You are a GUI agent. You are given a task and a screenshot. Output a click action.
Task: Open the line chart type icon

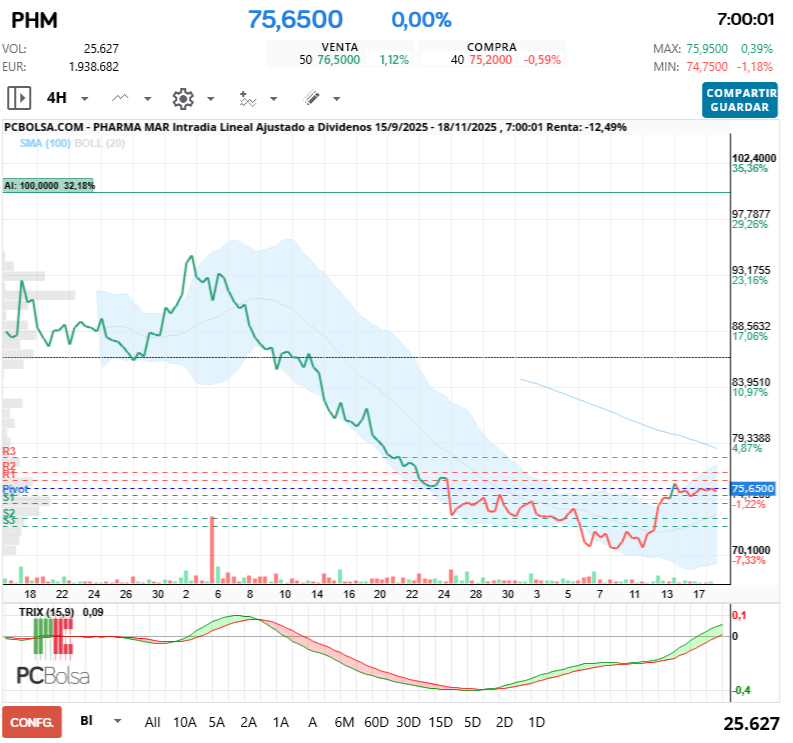pyautogui.click(x=121, y=98)
